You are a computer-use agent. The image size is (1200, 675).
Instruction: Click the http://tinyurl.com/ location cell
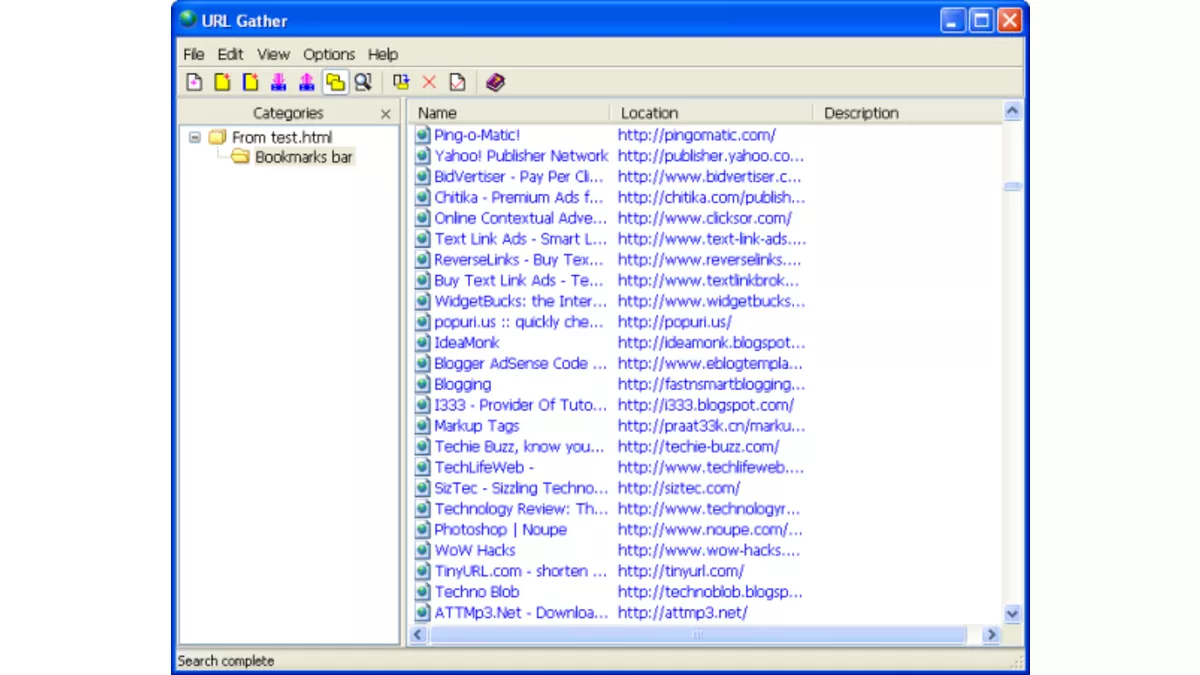[680, 571]
